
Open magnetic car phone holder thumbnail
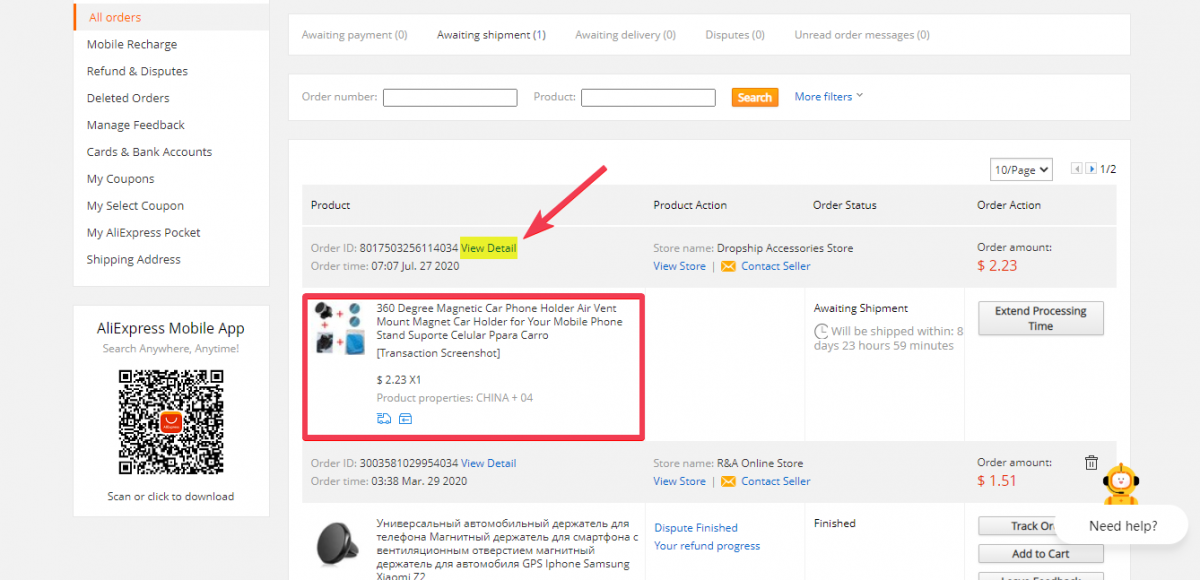(340, 330)
